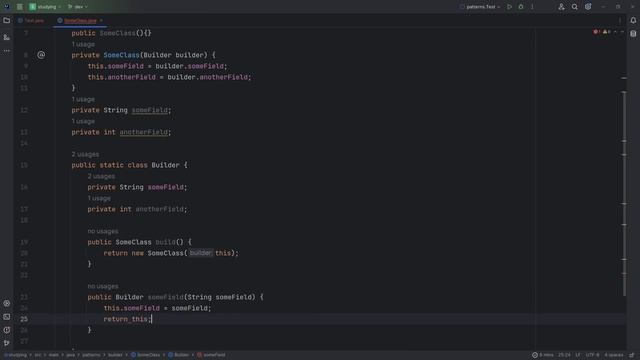Go to previous highlighted problem arrow
Screen dimensions: 640x360
point(616,32)
